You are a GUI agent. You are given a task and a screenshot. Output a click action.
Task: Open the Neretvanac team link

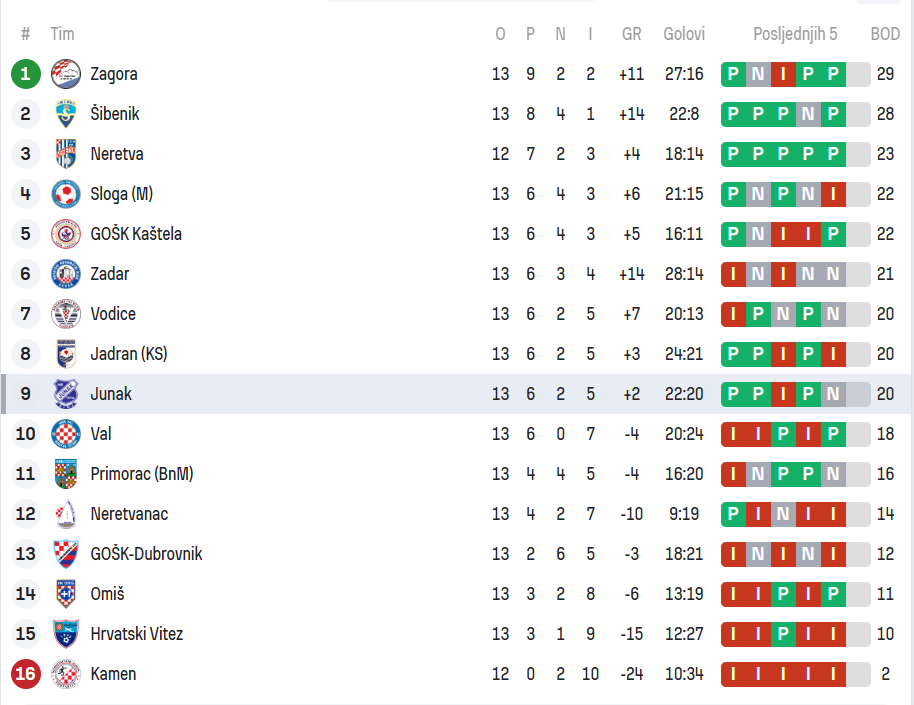[x=129, y=514]
